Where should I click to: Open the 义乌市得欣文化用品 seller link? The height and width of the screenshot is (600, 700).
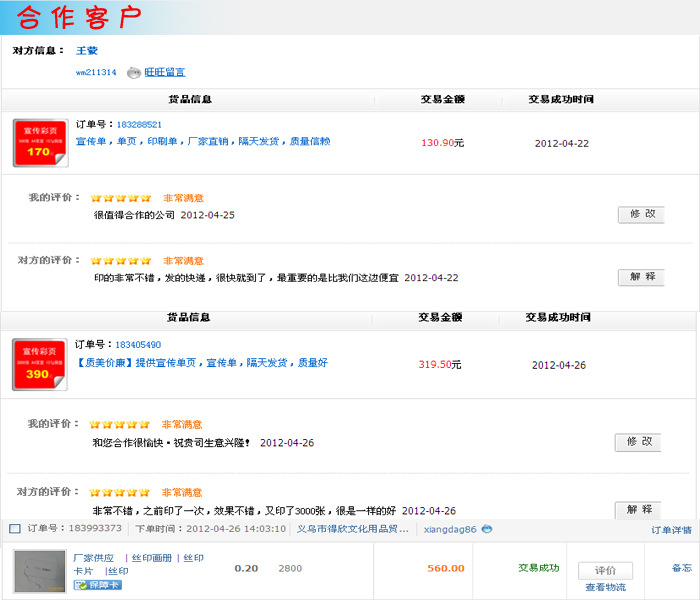(x=353, y=529)
